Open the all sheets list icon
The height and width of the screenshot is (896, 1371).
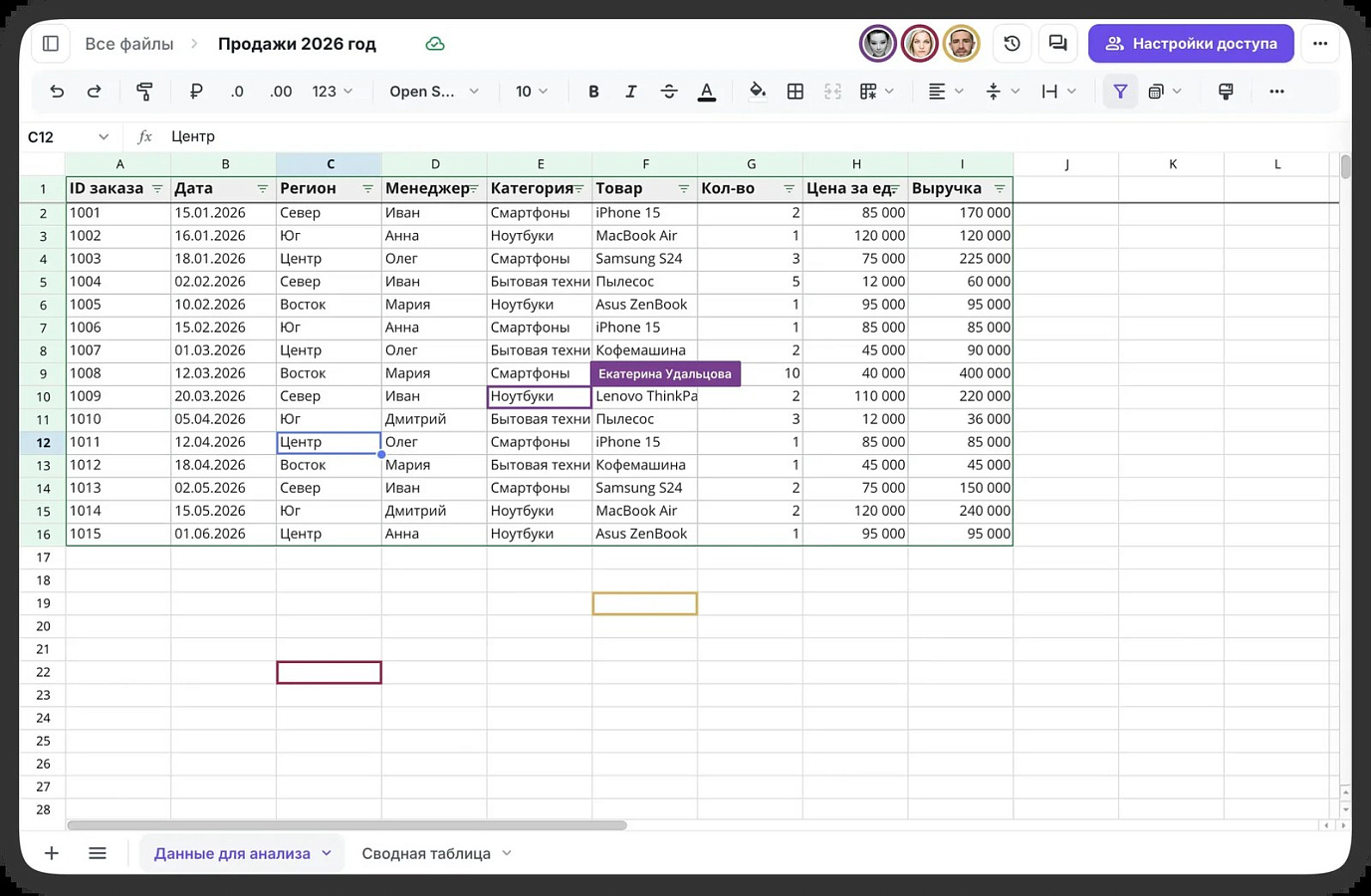(x=98, y=853)
